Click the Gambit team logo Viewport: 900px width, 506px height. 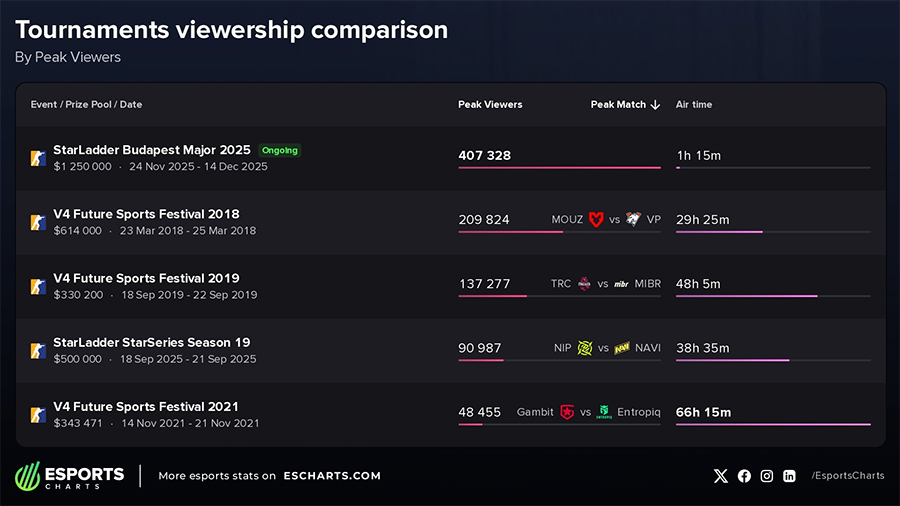click(567, 412)
